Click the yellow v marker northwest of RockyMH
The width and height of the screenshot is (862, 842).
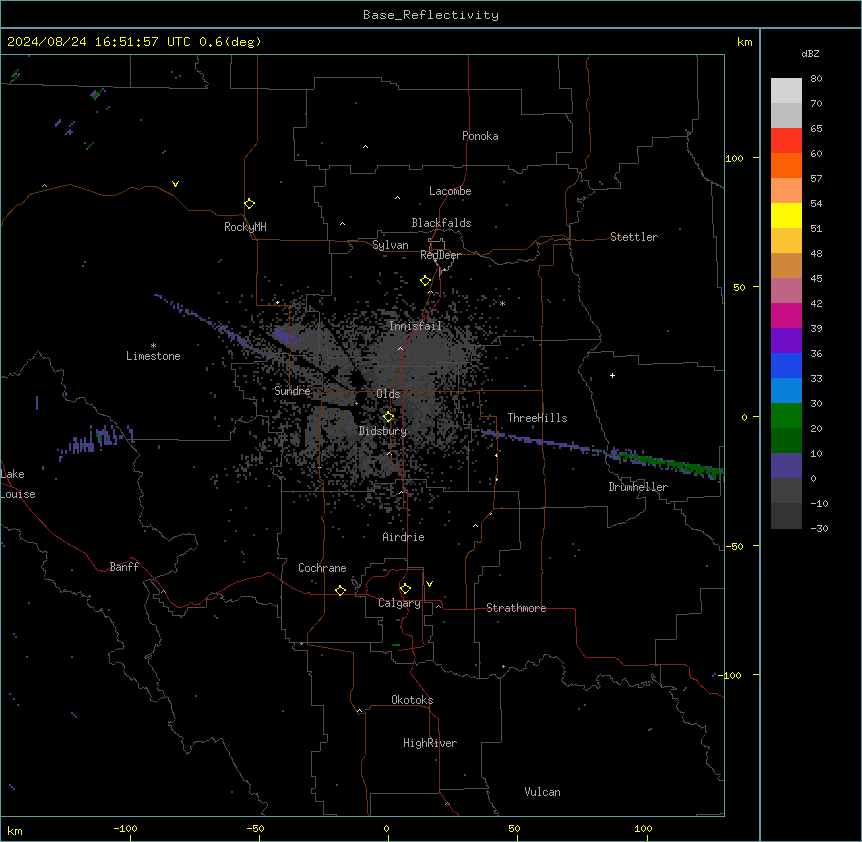[x=175, y=184]
